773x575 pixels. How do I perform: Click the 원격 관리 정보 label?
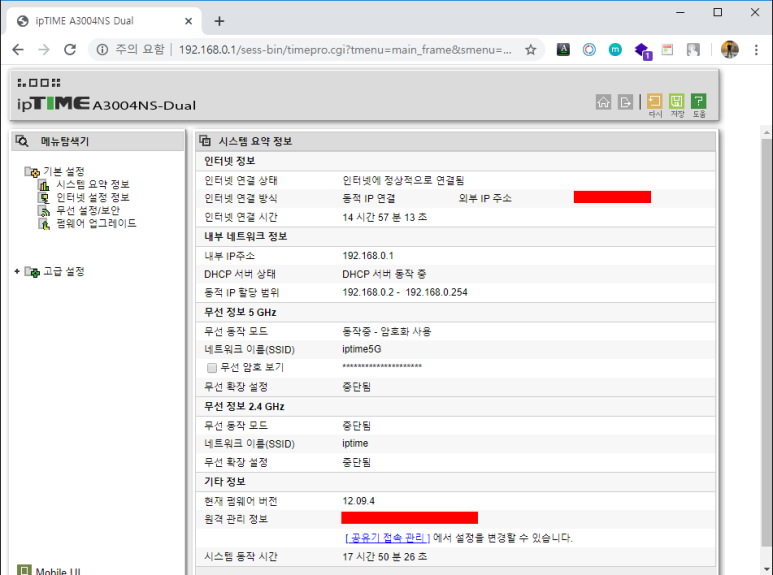coord(236,519)
